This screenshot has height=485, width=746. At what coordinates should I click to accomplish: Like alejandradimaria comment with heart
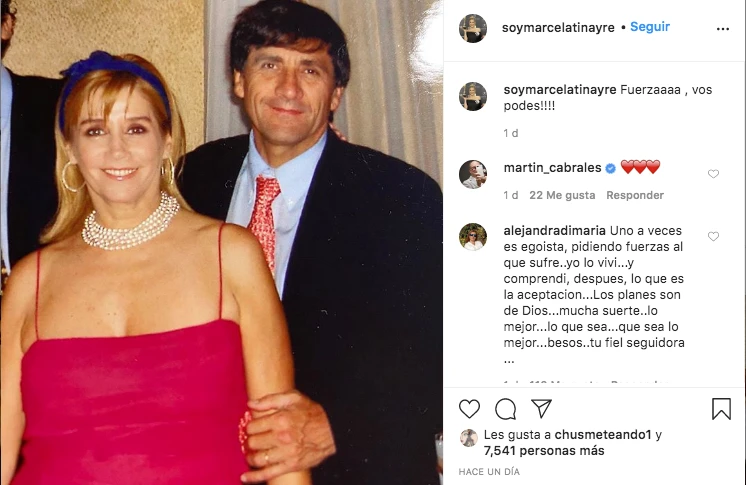[713, 237]
